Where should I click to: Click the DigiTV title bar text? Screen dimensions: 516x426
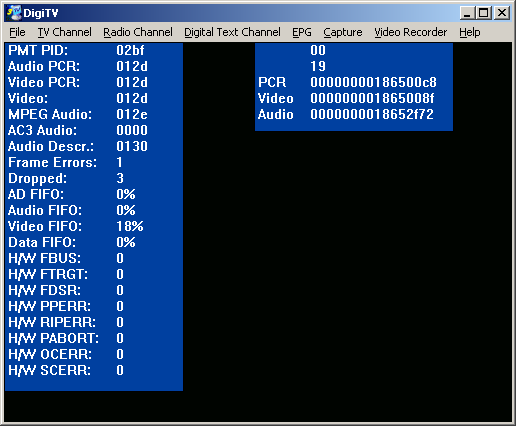41,13
